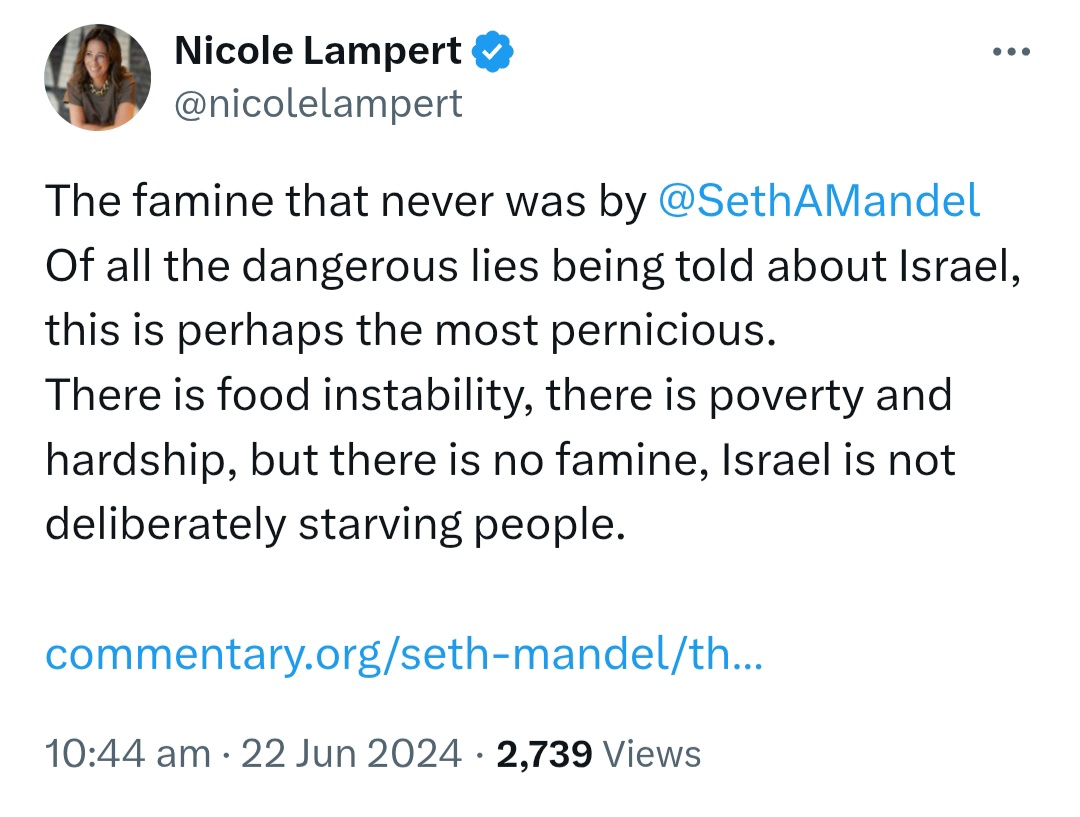Viewport: 1080px width, 817px height.
Task: Click the words 'poverty and' in the tweet
Action: click(x=831, y=397)
